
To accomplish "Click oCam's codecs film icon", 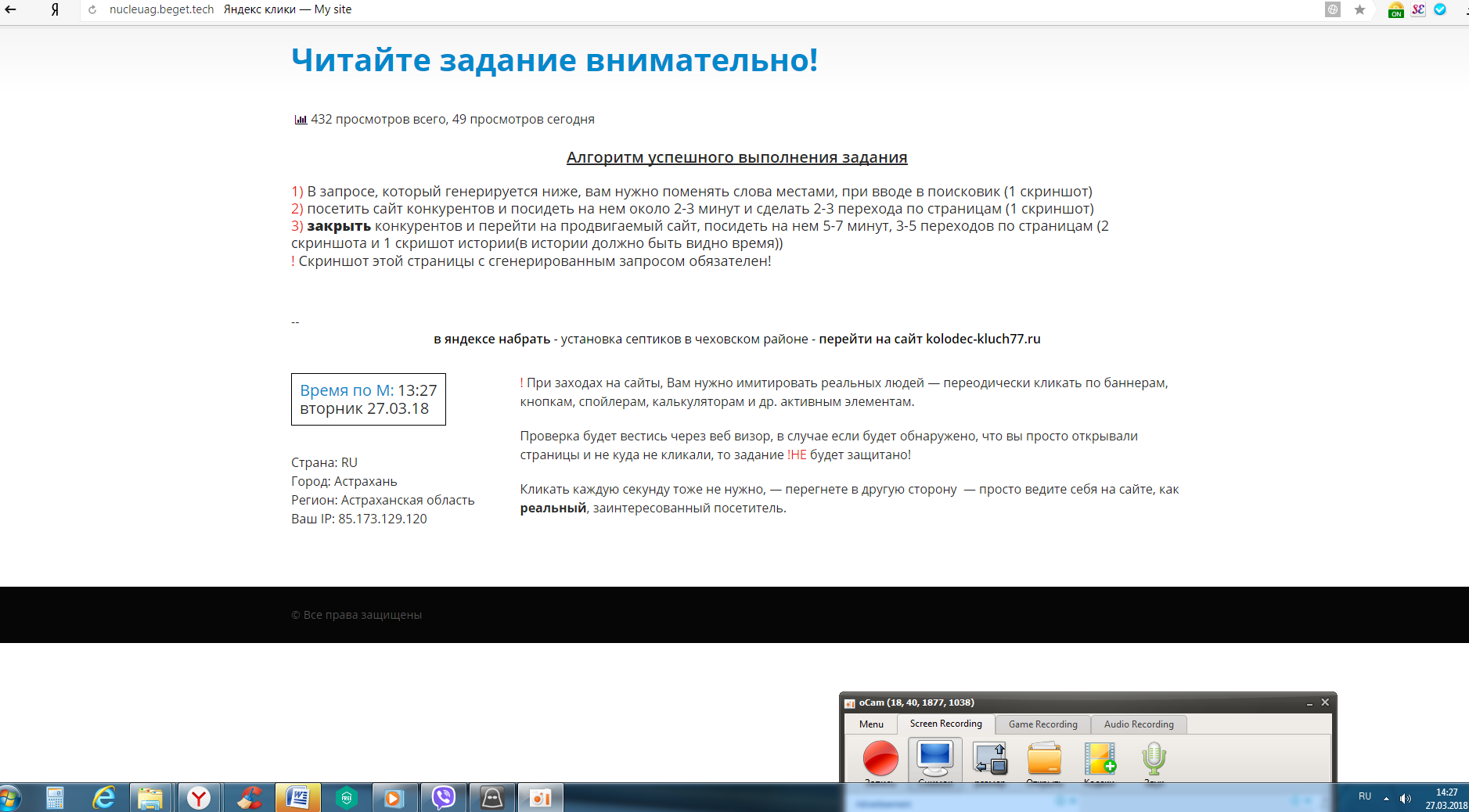I will point(1100,759).
